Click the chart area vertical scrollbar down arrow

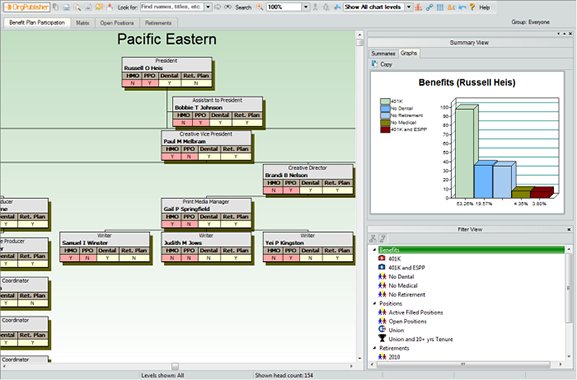[x=360, y=359]
